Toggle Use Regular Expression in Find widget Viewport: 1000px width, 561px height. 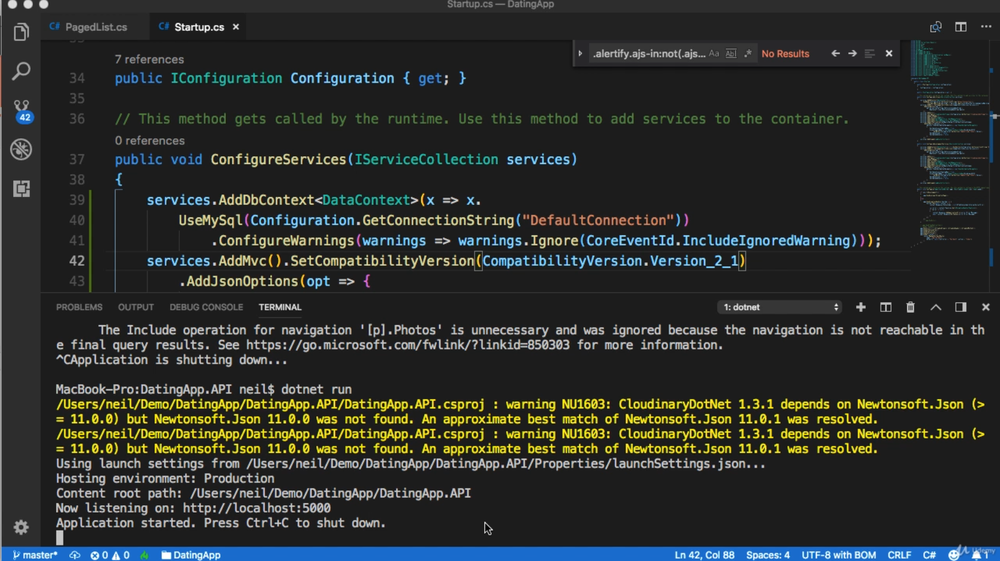(747, 54)
